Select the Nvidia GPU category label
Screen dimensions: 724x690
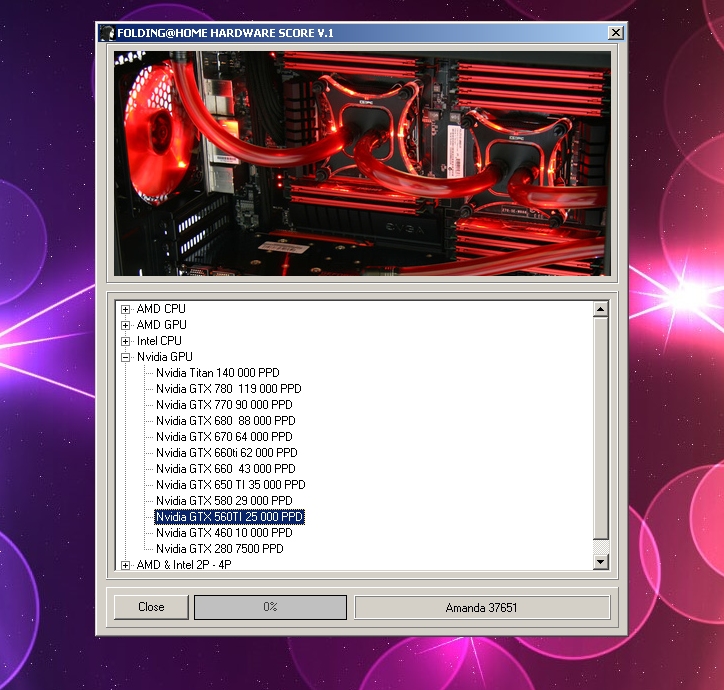pos(165,357)
